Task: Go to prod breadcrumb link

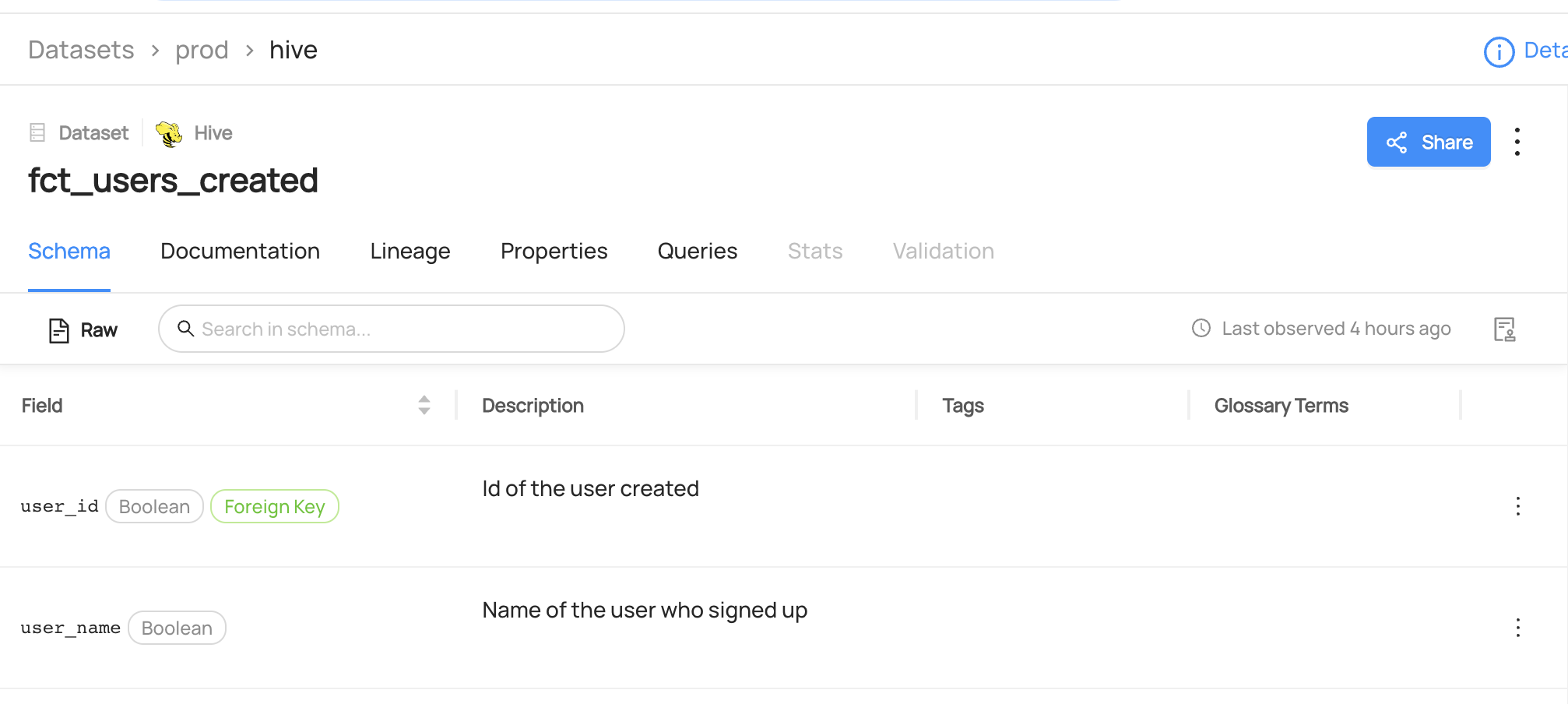Action: pos(202,51)
